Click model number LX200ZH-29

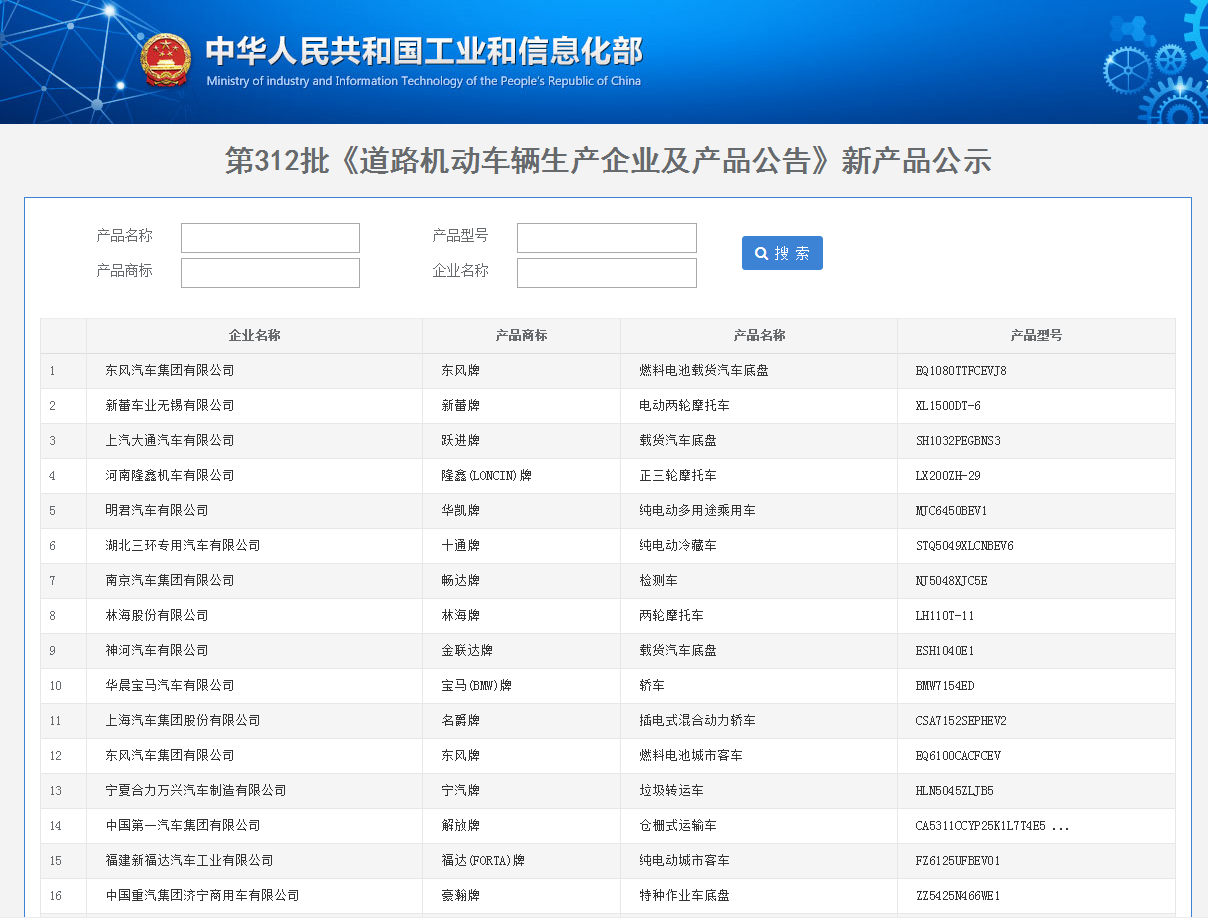[x=948, y=476]
